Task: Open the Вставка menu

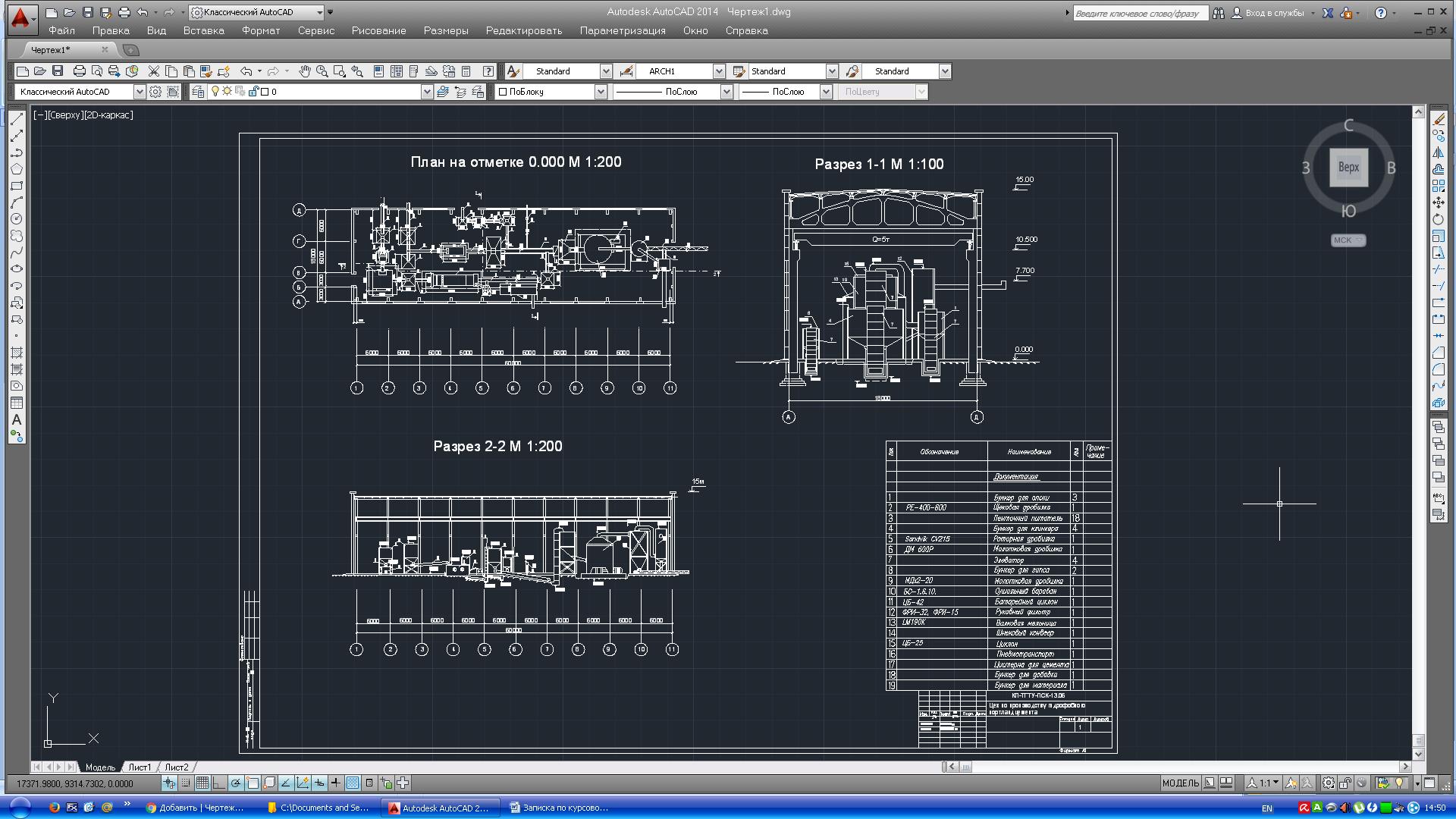Action: pyautogui.click(x=203, y=30)
